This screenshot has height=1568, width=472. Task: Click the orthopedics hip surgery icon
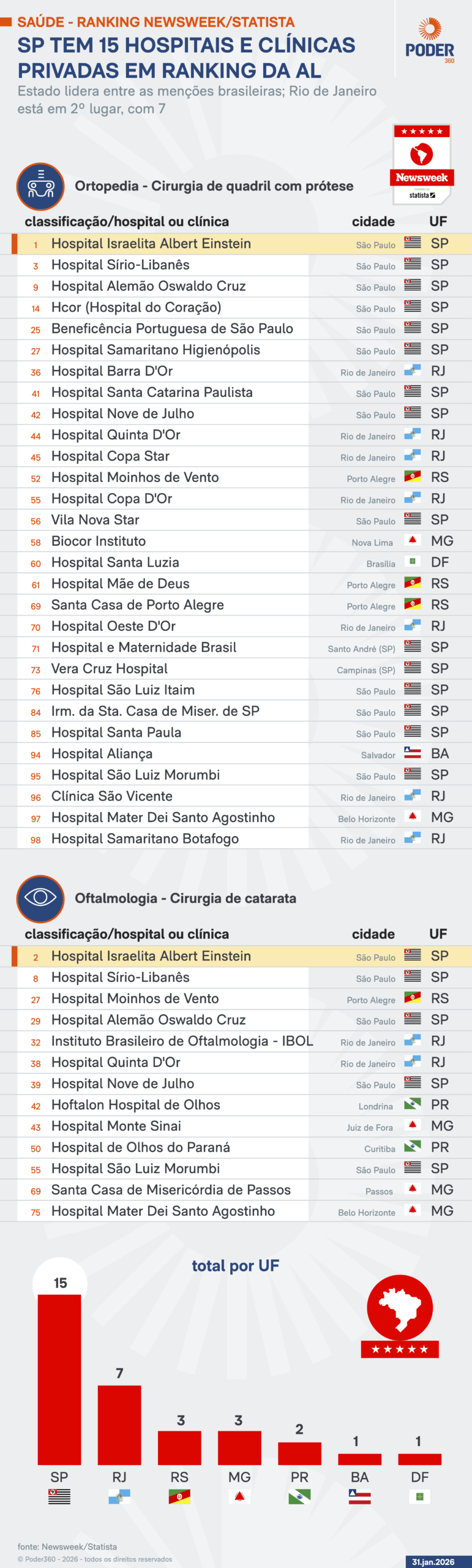[x=40, y=186]
